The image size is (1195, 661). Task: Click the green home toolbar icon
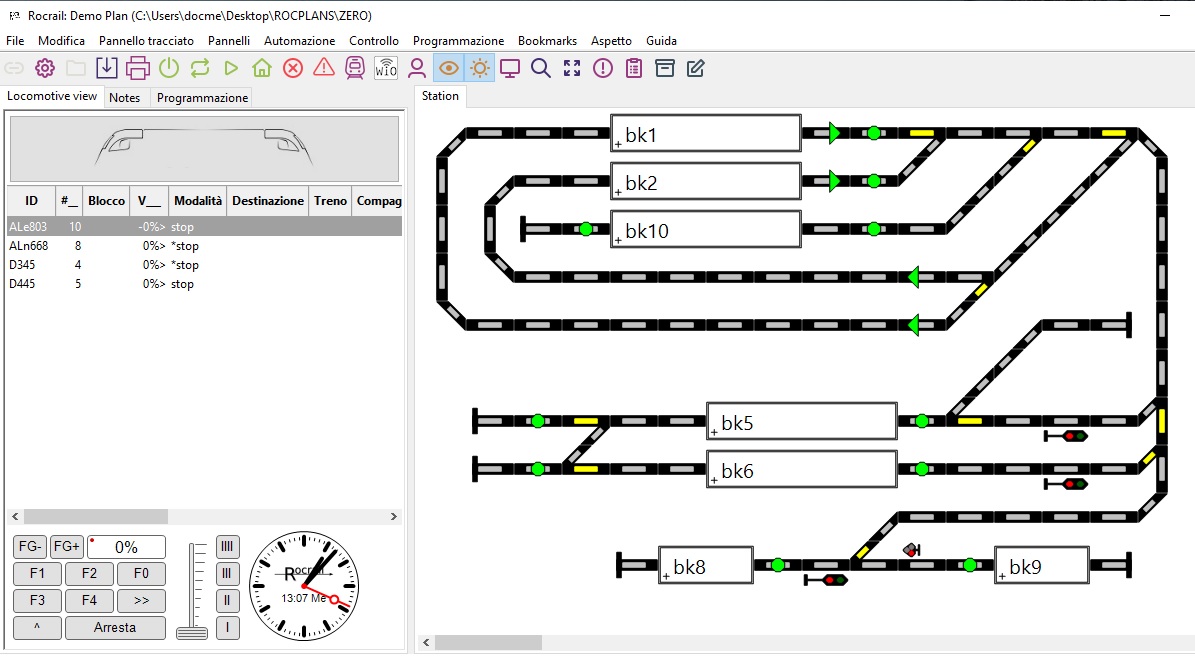click(x=262, y=68)
